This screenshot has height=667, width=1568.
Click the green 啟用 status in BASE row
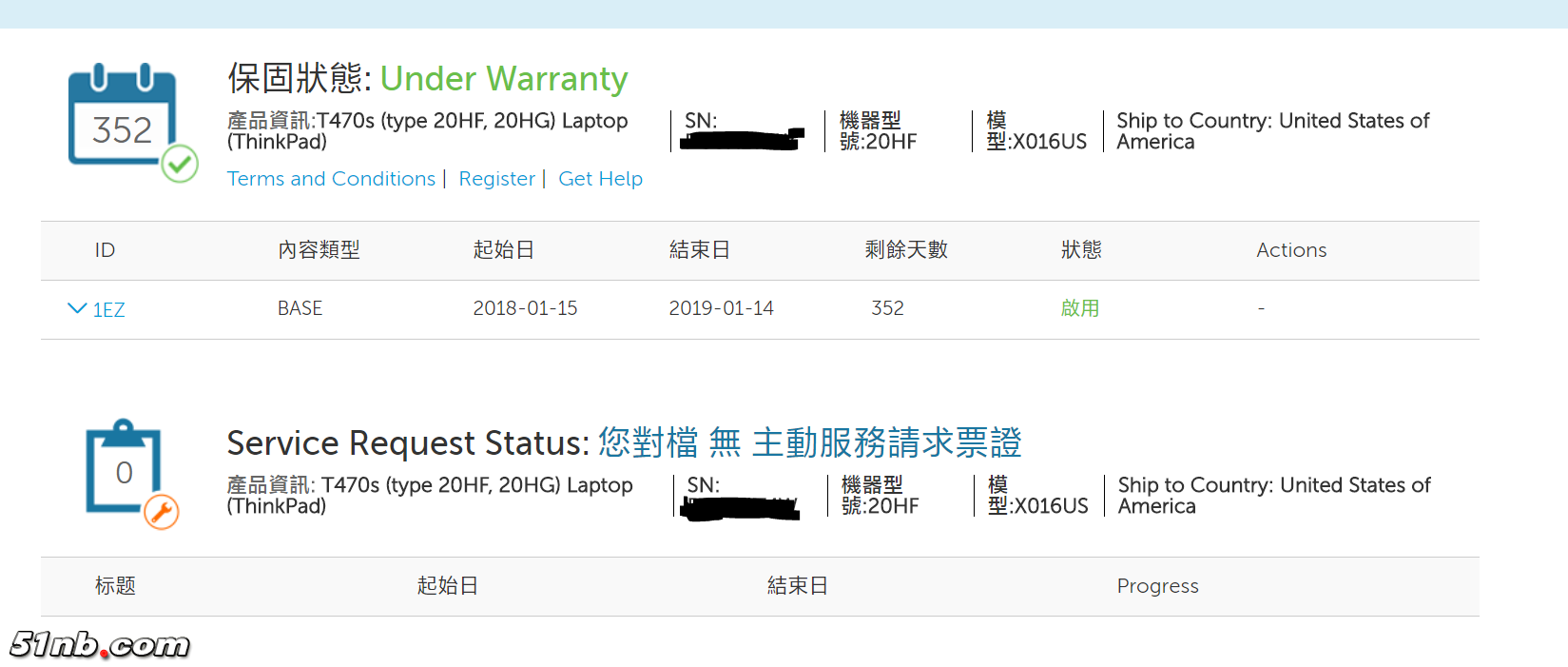tap(1080, 308)
